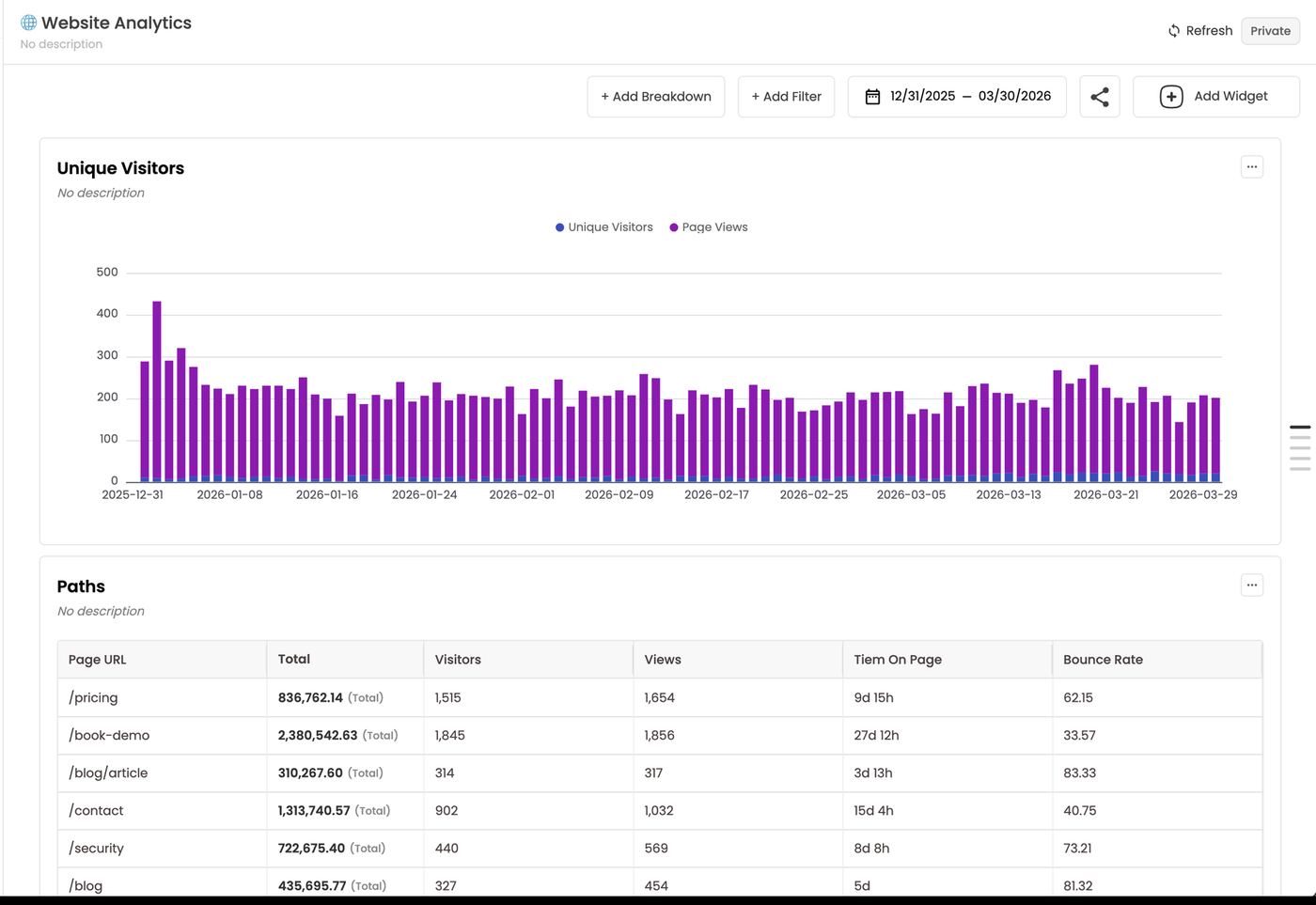Click the calendar icon in date range
The image size is (1316, 905).
pos(872,97)
